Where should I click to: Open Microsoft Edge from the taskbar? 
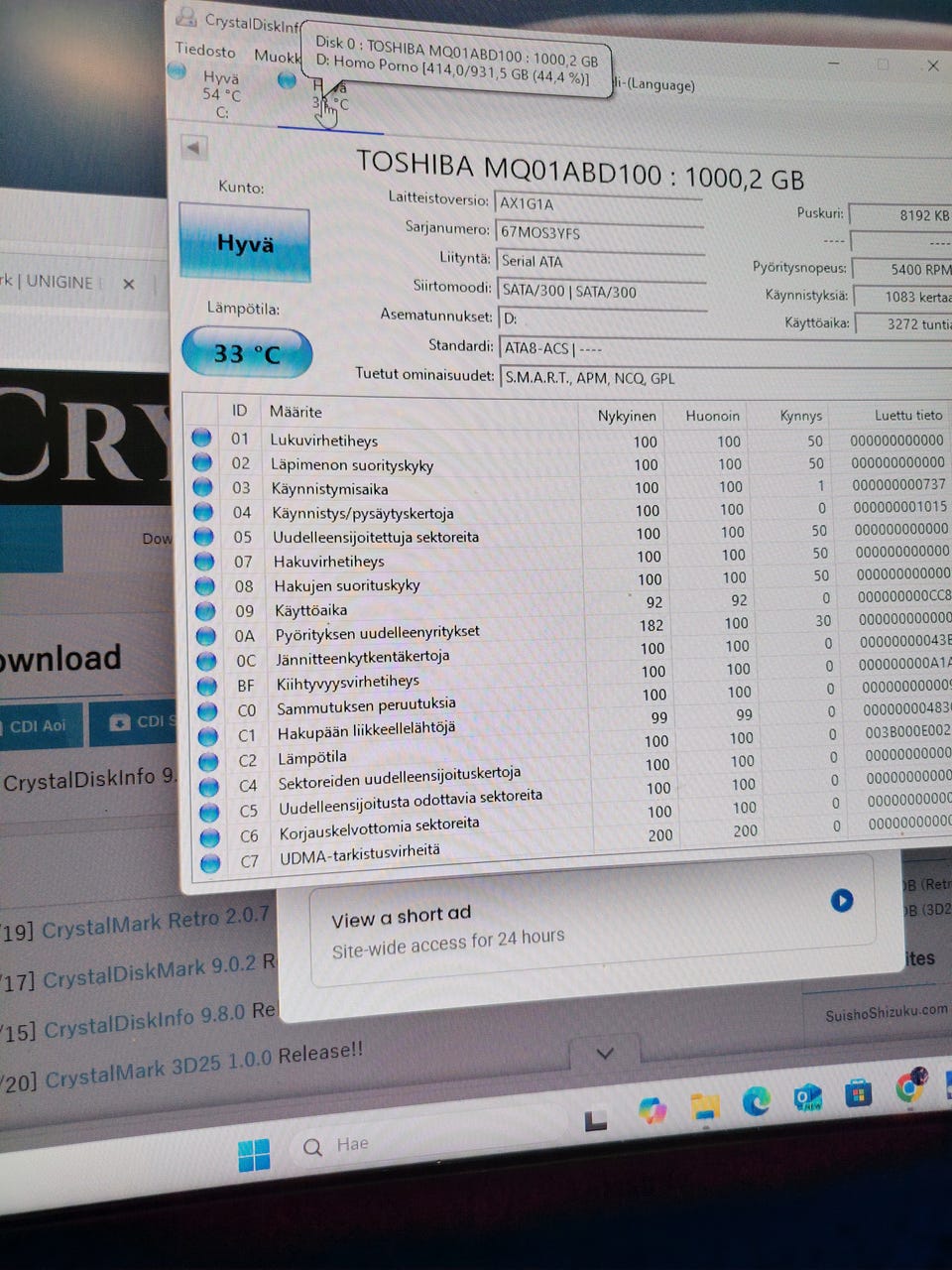[757, 1100]
